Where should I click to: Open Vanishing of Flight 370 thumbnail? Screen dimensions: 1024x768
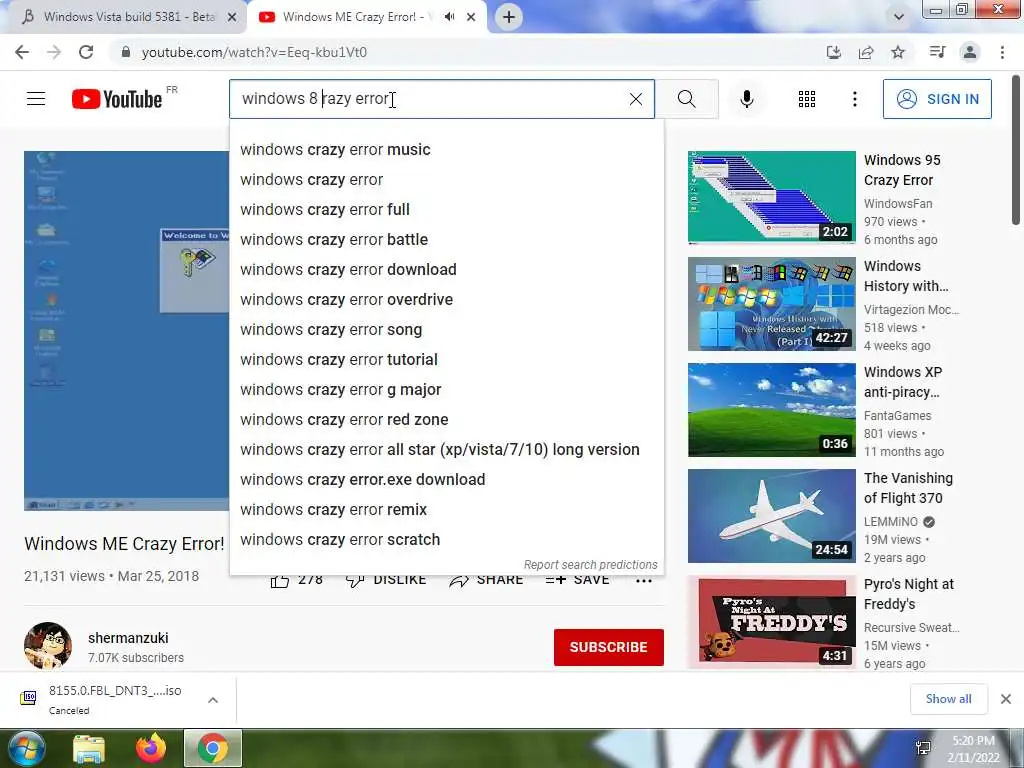pyautogui.click(x=771, y=516)
